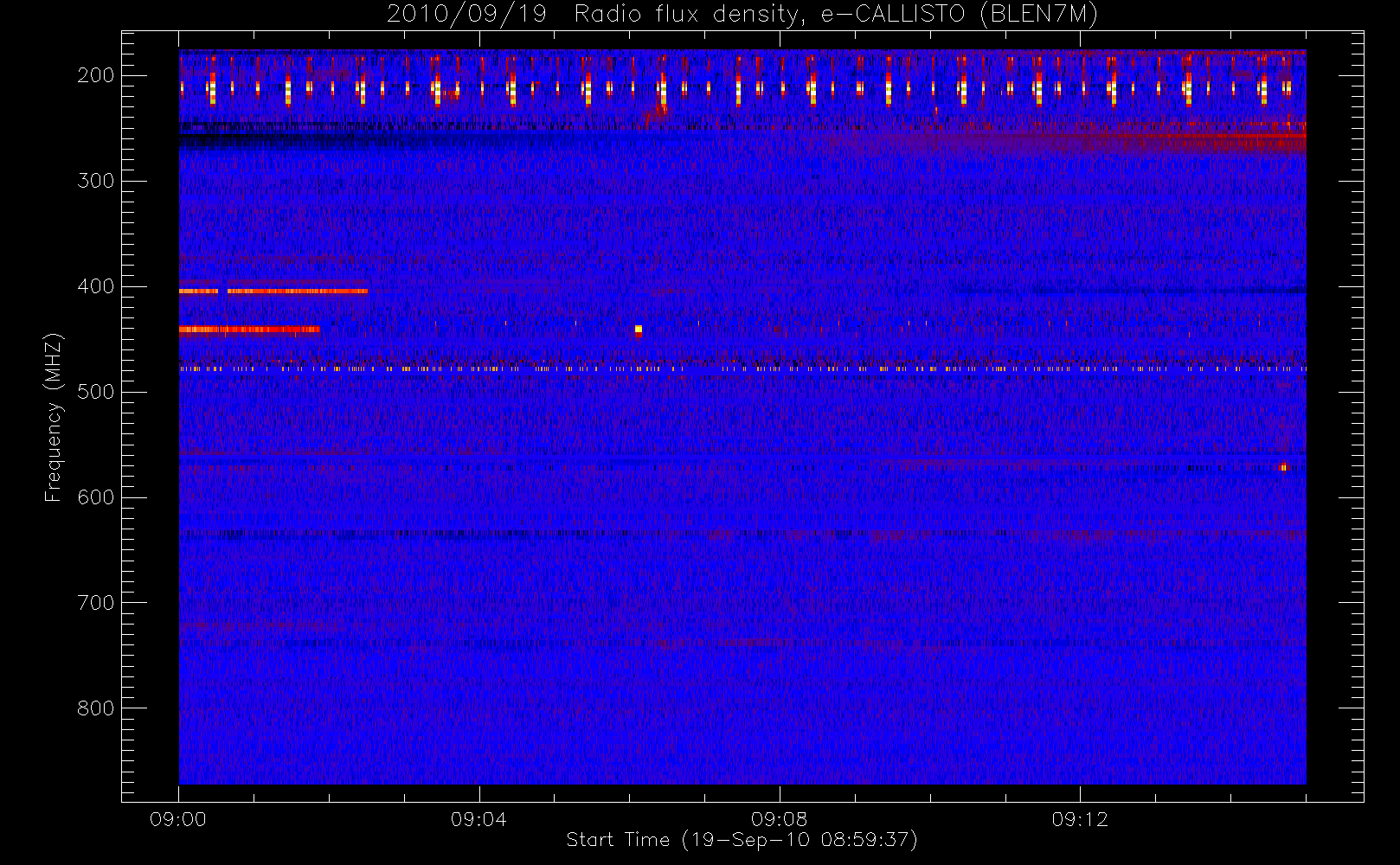Viewport: 1400px width, 865px height.
Task: Click the 'Frequency (MHz)' axis label
Action: coord(54,417)
